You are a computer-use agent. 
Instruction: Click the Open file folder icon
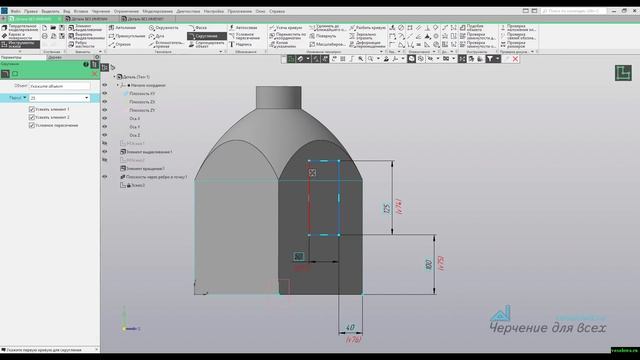(x=53, y=28)
